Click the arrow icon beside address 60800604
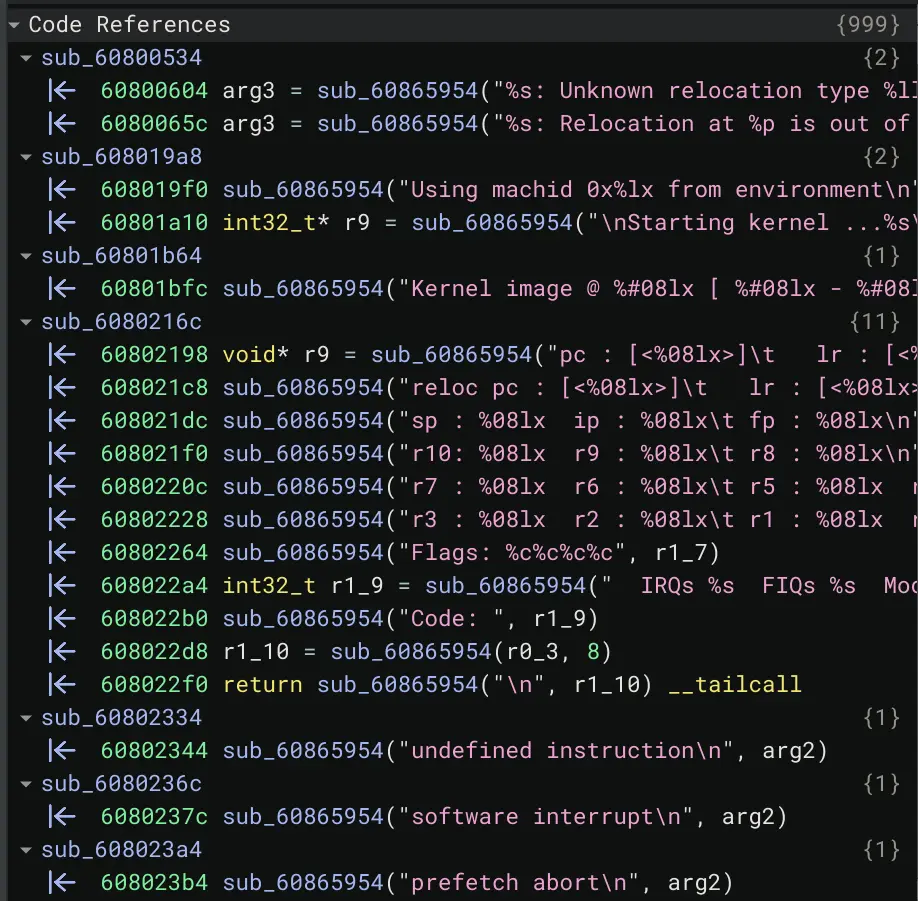The width and height of the screenshot is (918, 901). click(63, 91)
